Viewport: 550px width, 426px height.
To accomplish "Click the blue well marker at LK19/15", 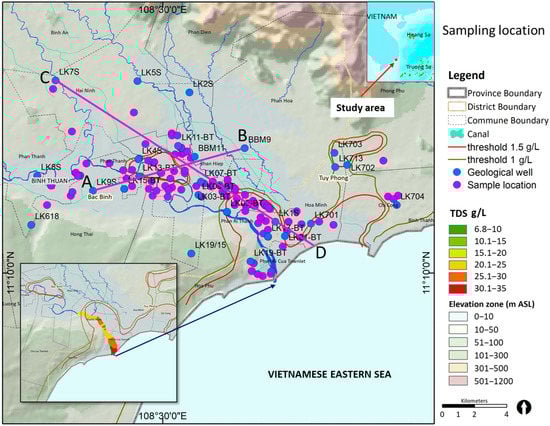I will point(191,253).
